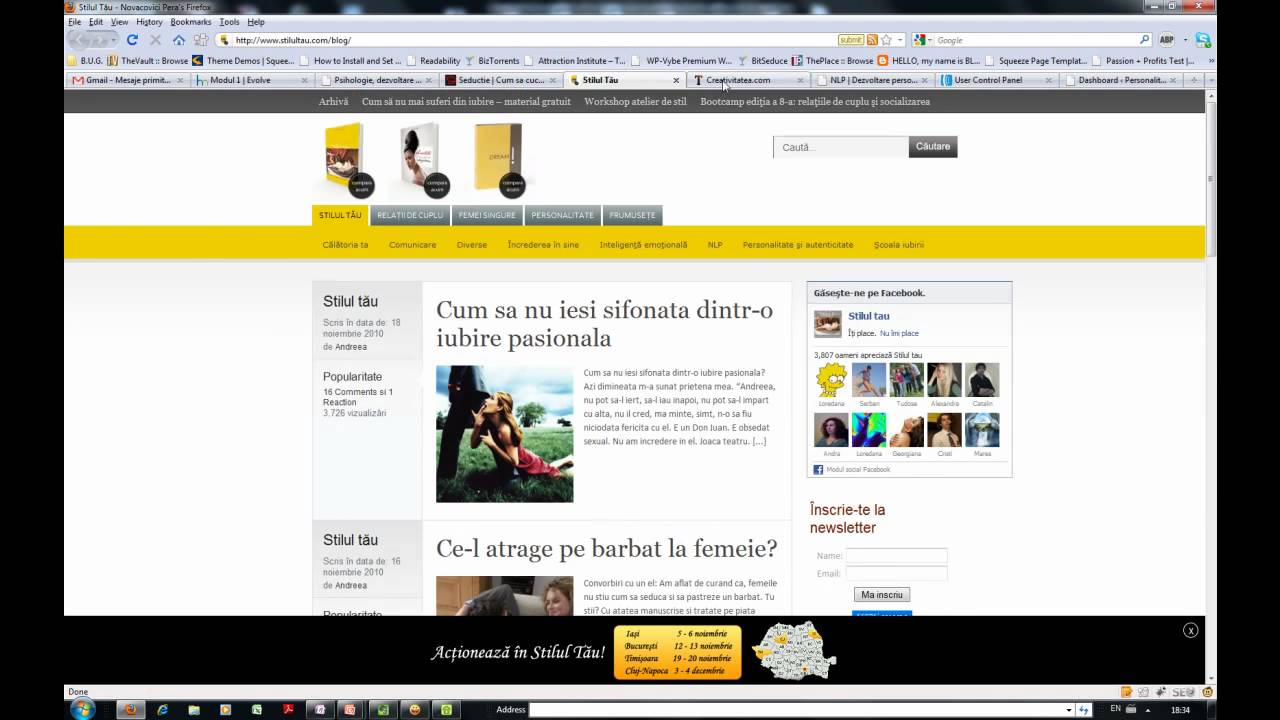The height and width of the screenshot is (720, 1280).
Task: Click the Ma inscriu newsletter button
Action: pyautogui.click(x=882, y=595)
